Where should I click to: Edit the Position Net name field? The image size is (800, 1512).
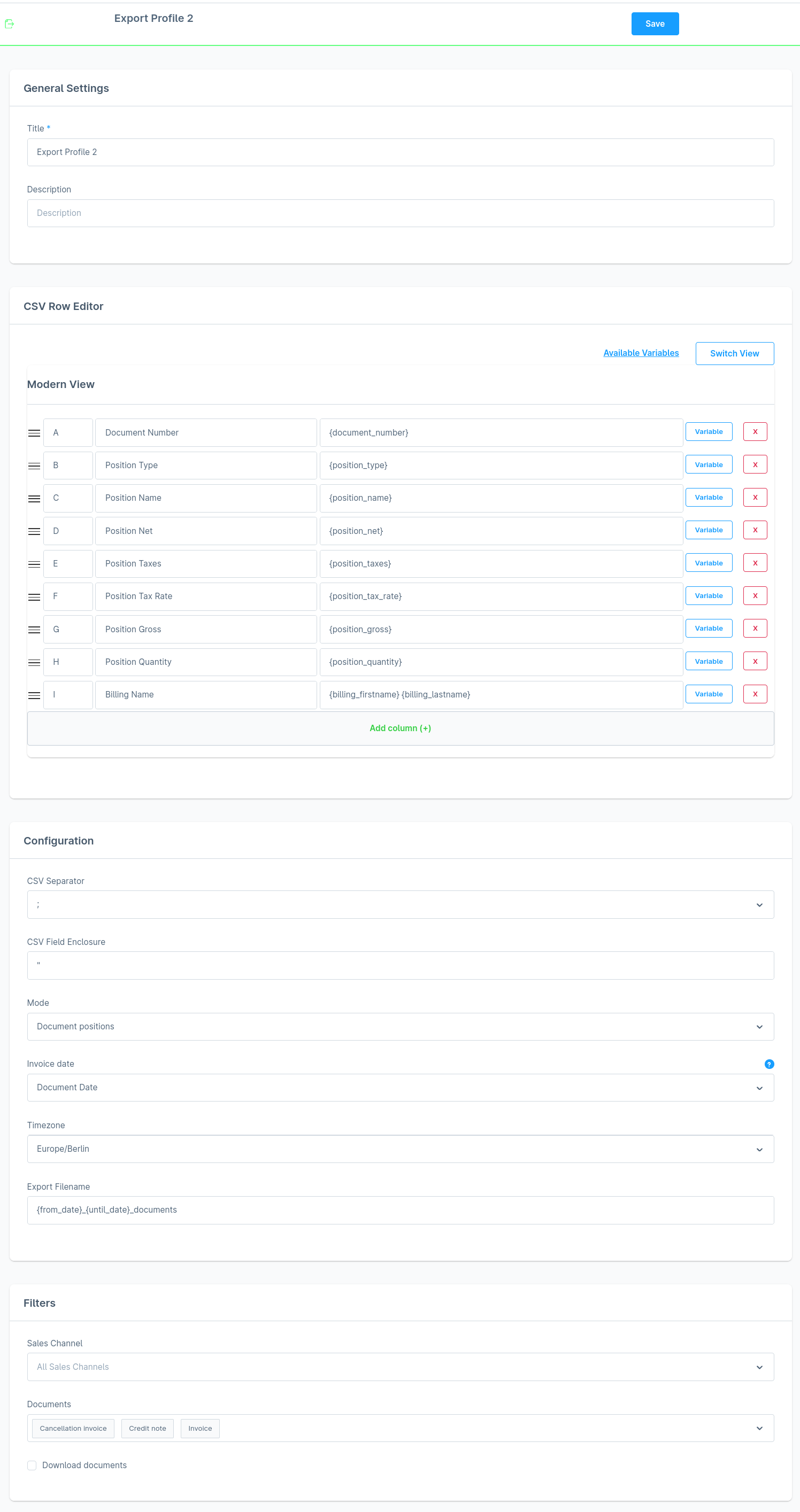[205, 531]
